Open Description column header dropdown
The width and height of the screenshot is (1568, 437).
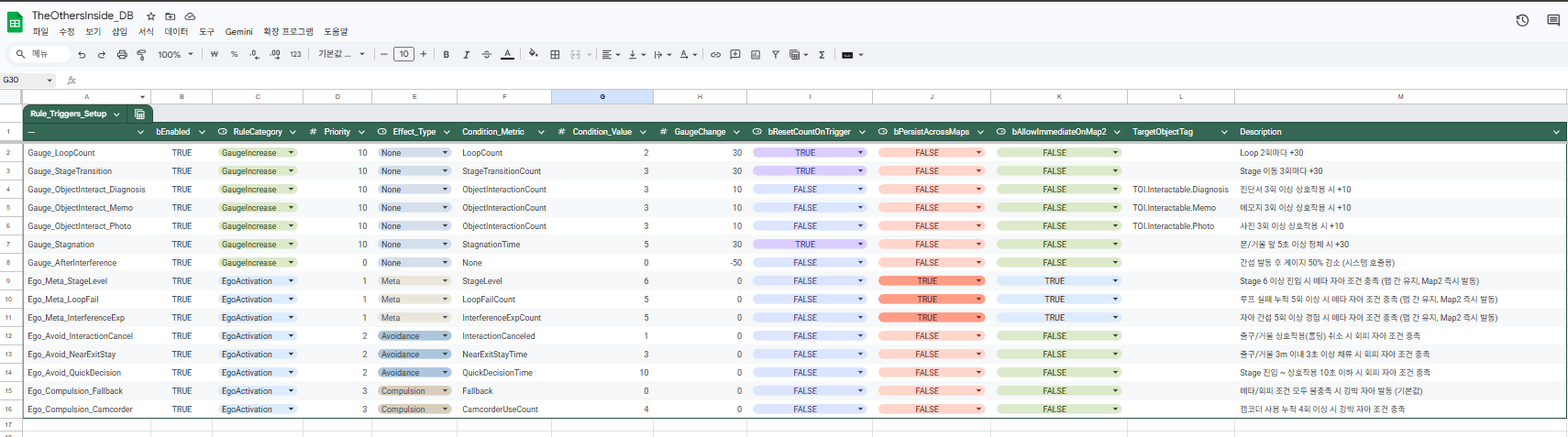coord(1556,132)
